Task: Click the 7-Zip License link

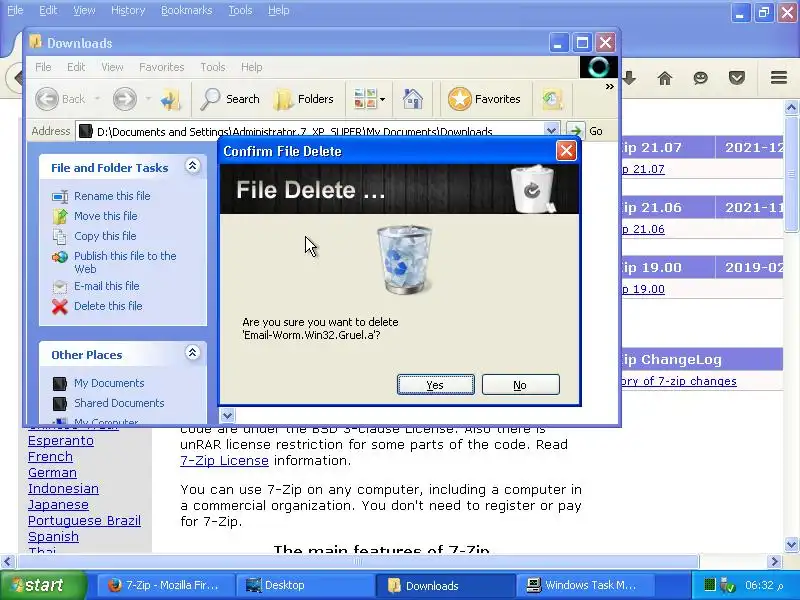Action: click(x=224, y=460)
